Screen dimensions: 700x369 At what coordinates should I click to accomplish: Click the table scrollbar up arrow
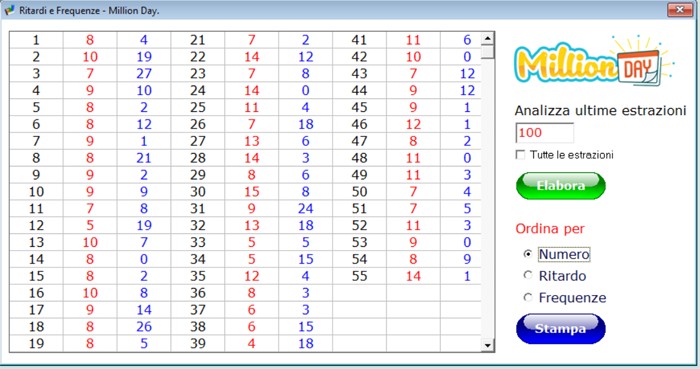coord(488,39)
